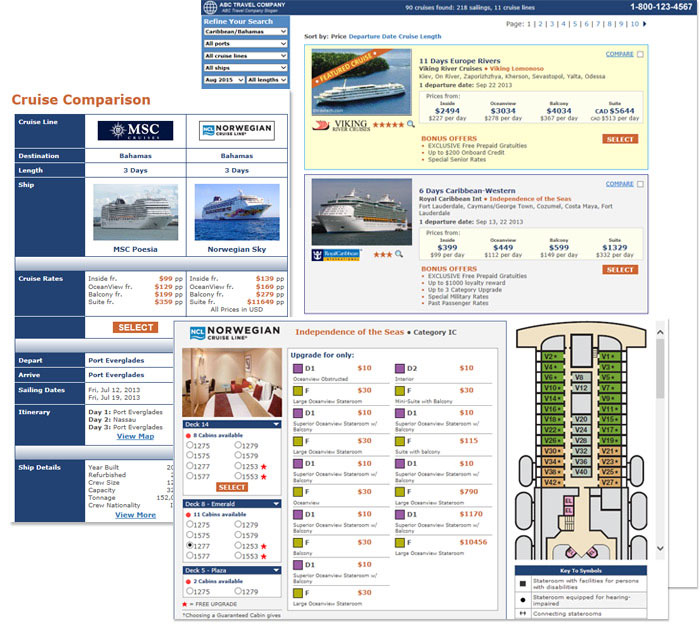
Task: Select cabin V42 on the deck plan
Action: point(551,482)
